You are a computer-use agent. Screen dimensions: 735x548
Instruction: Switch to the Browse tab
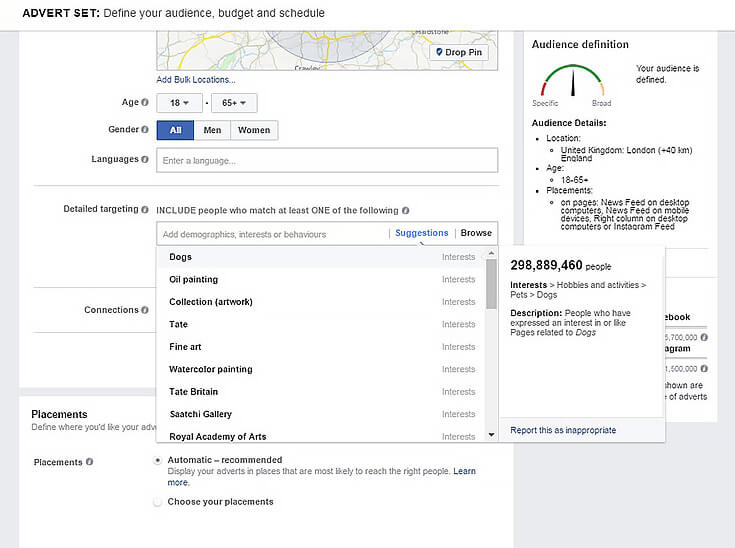point(476,233)
